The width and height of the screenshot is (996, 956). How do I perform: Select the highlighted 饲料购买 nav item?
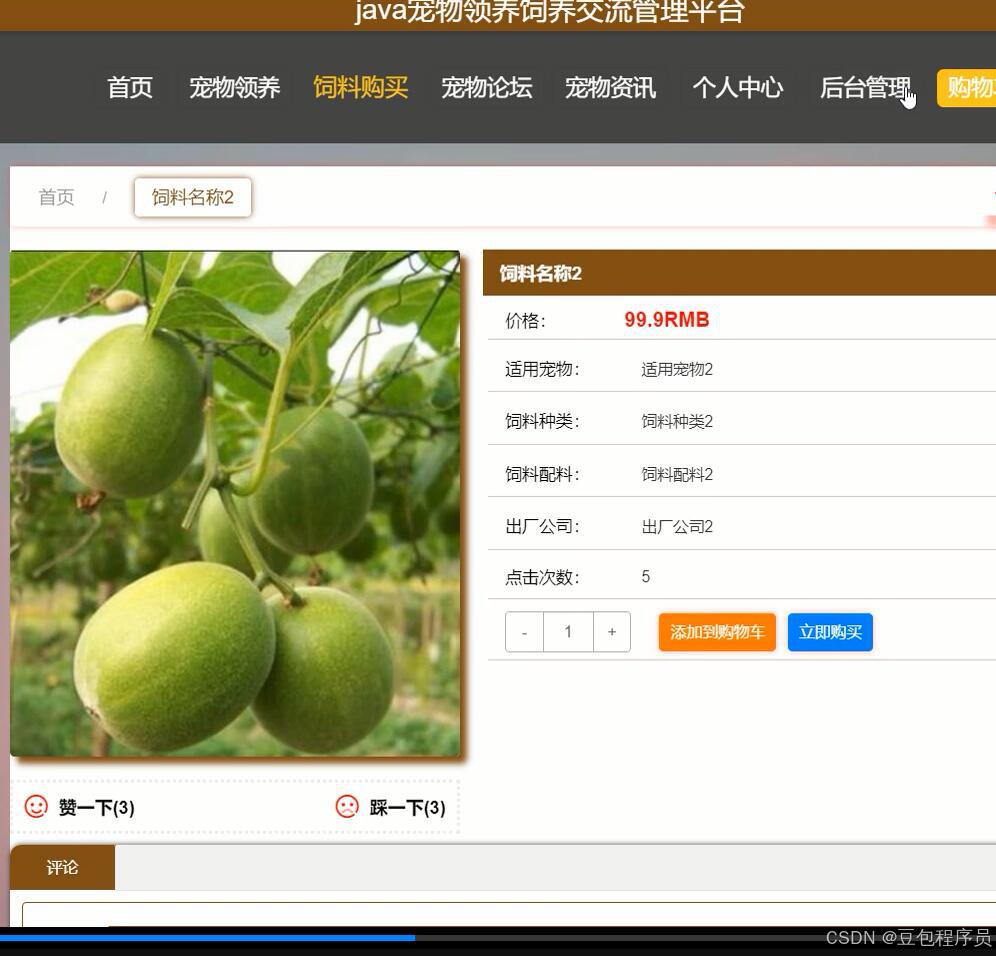[360, 88]
